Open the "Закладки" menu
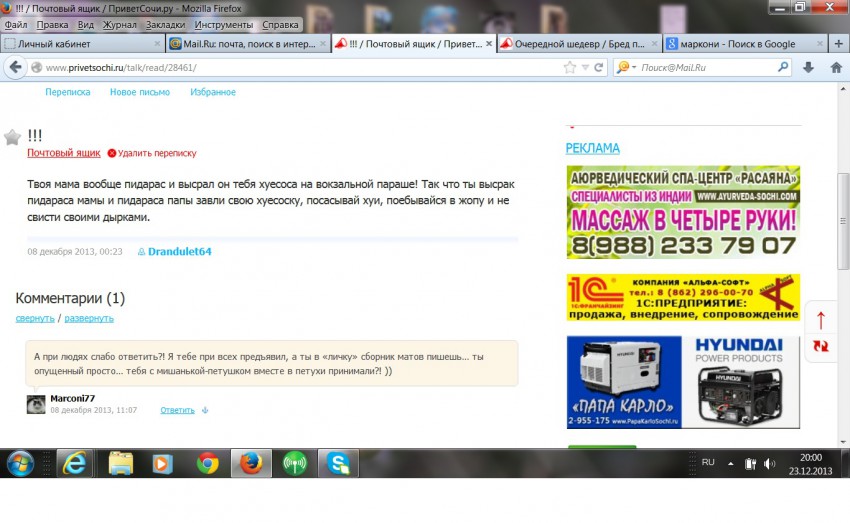 click(164, 23)
